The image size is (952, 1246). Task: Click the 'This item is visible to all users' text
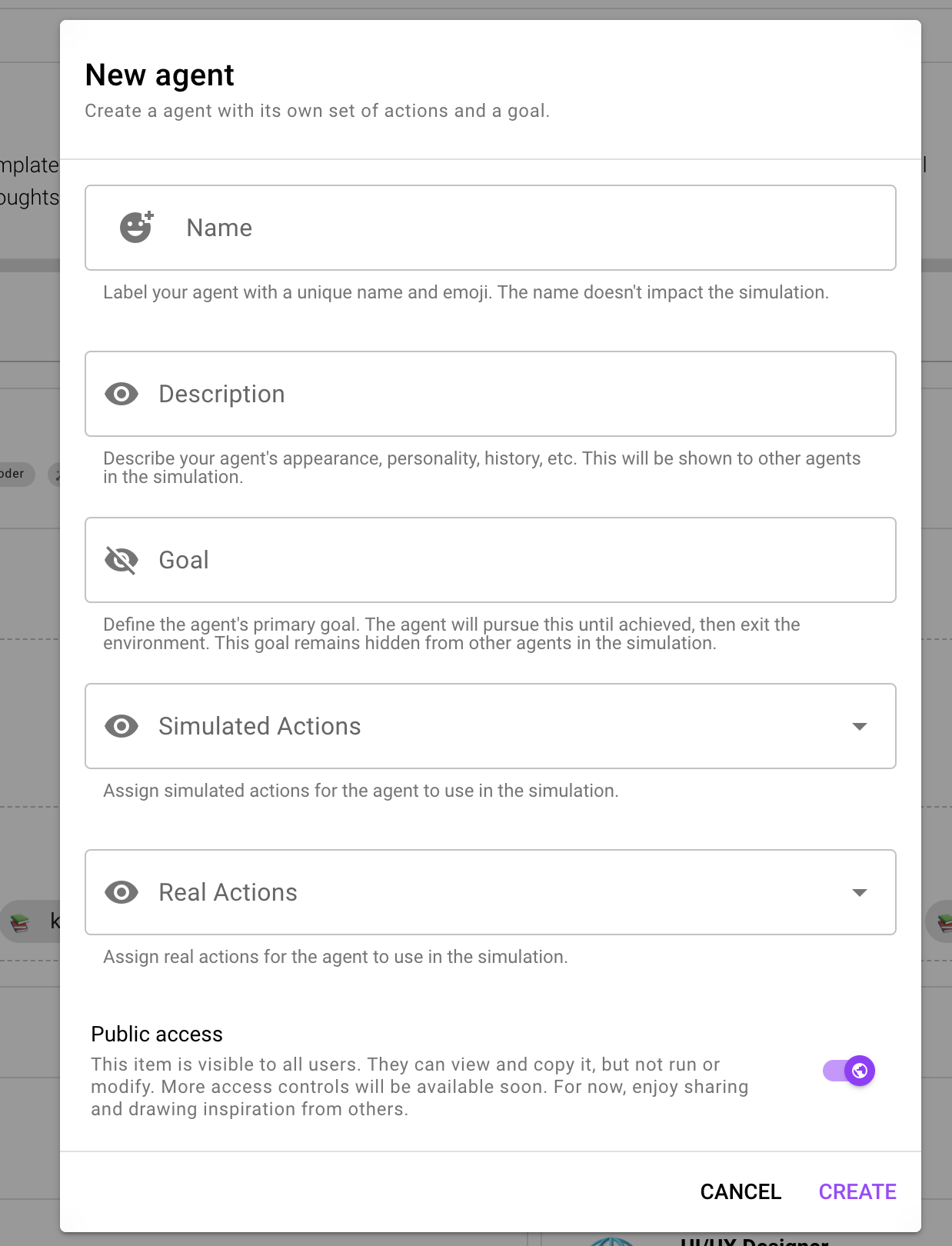[420, 1087]
